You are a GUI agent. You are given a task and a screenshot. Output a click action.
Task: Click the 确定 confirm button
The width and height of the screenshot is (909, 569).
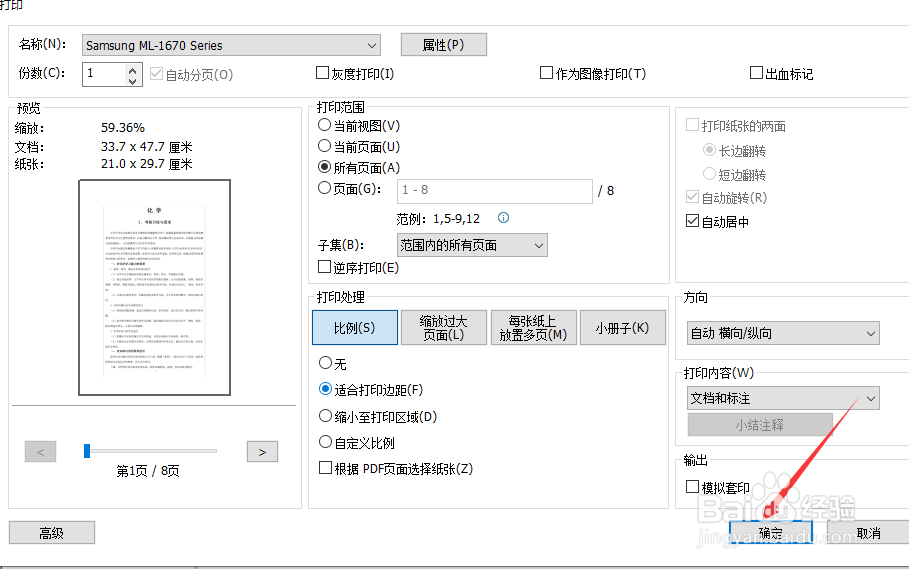click(771, 532)
